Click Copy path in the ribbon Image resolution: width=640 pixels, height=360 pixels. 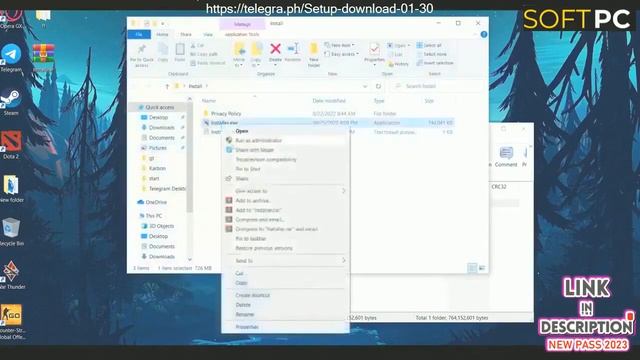204,54
